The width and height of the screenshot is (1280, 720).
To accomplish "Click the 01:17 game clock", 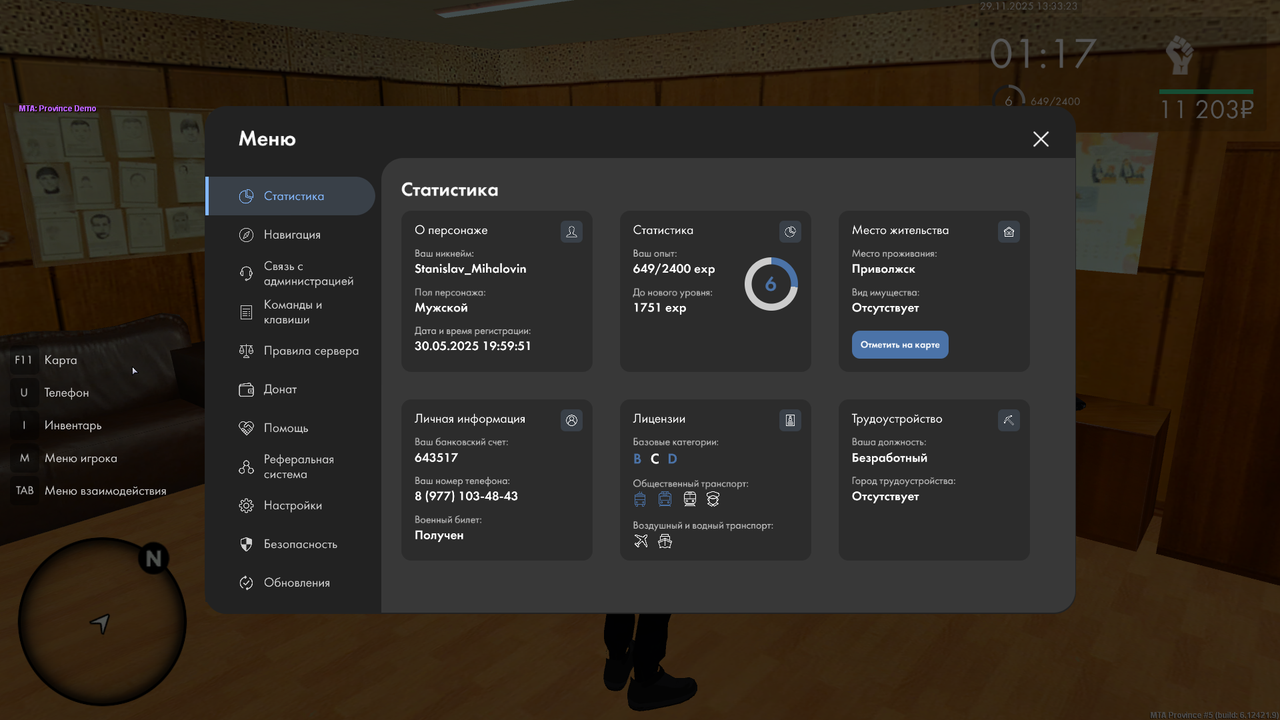I will click(1043, 54).
